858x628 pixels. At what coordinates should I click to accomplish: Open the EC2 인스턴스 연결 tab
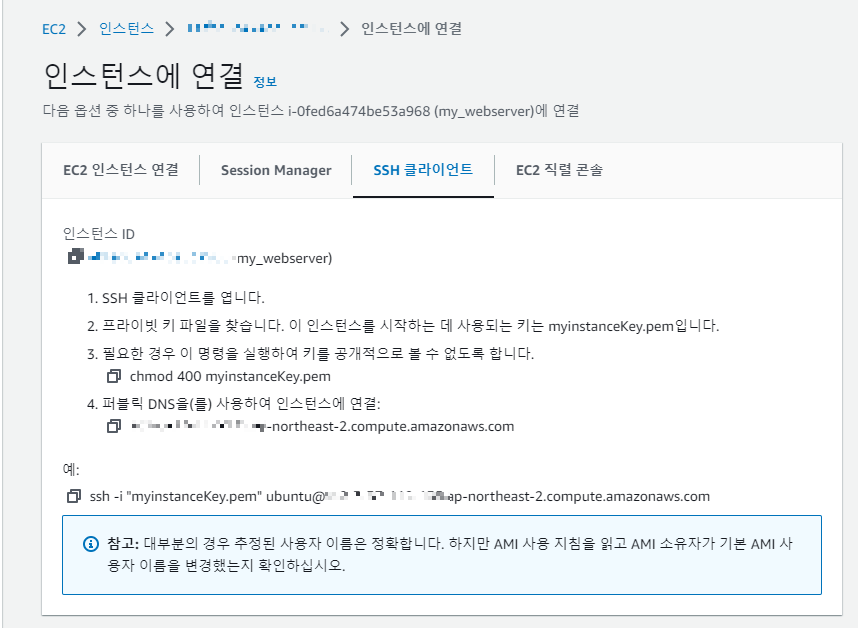pos(121,170)
